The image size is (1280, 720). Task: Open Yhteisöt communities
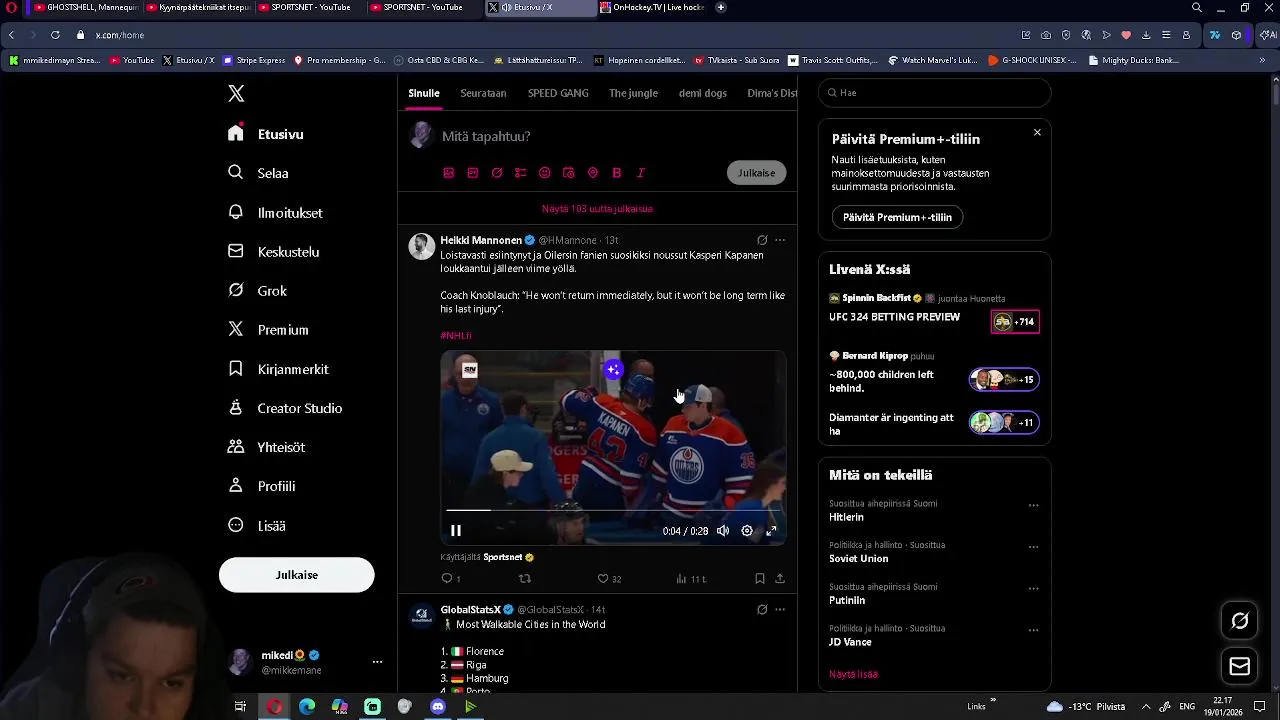coord(267,447)
